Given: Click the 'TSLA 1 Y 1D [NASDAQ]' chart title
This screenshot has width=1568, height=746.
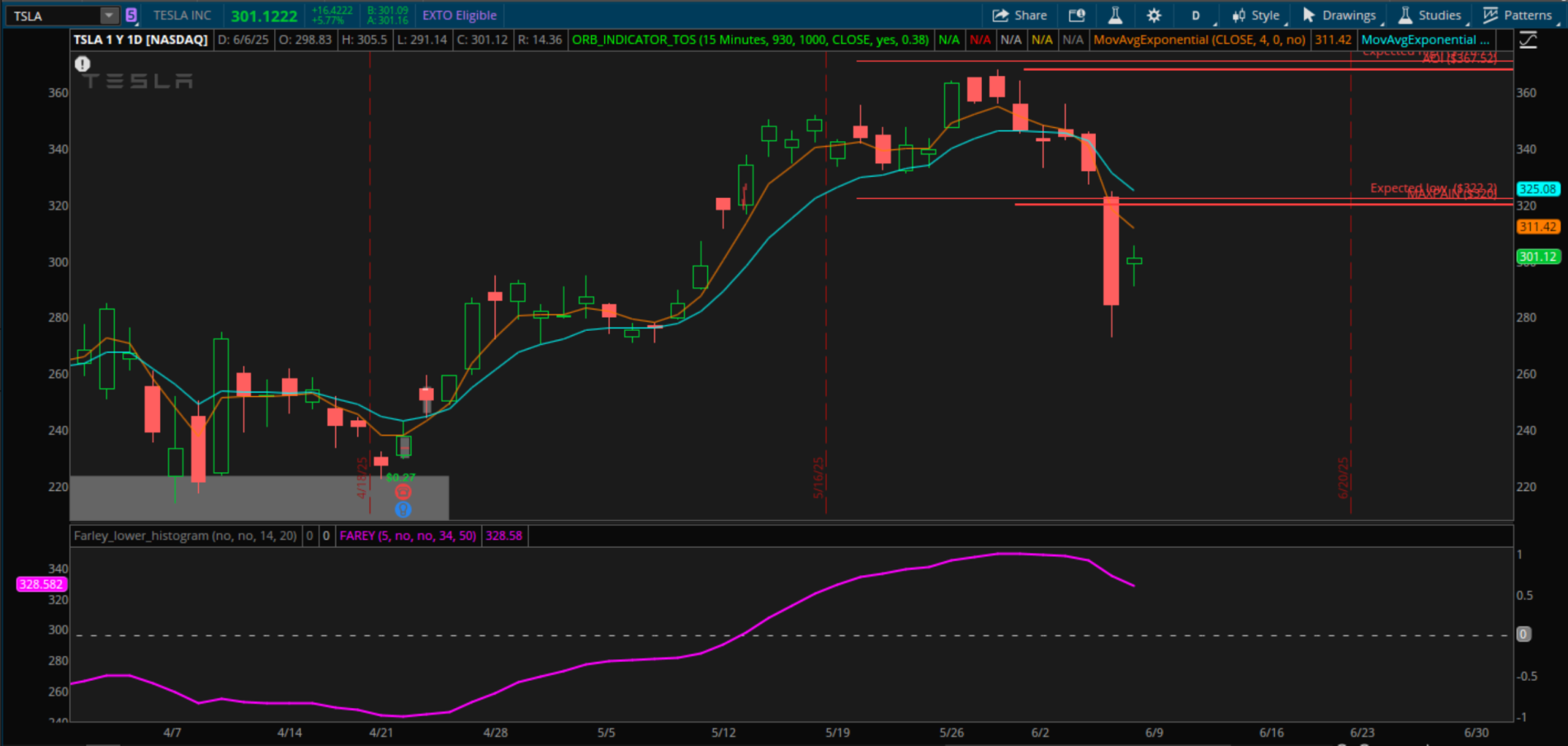Looking at the screenshot, I should (140, 40).
